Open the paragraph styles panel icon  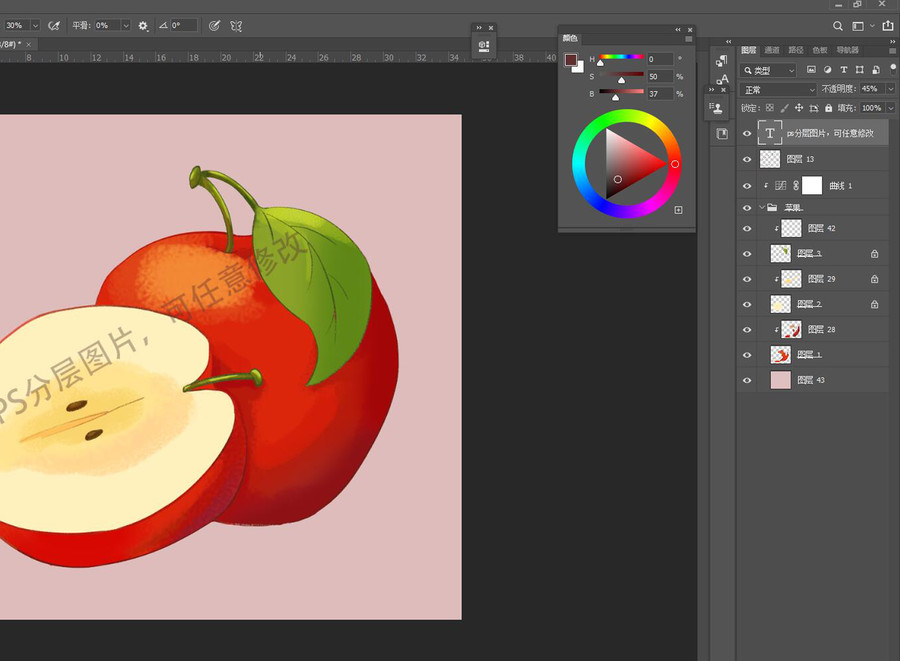(x=721, y=60)
